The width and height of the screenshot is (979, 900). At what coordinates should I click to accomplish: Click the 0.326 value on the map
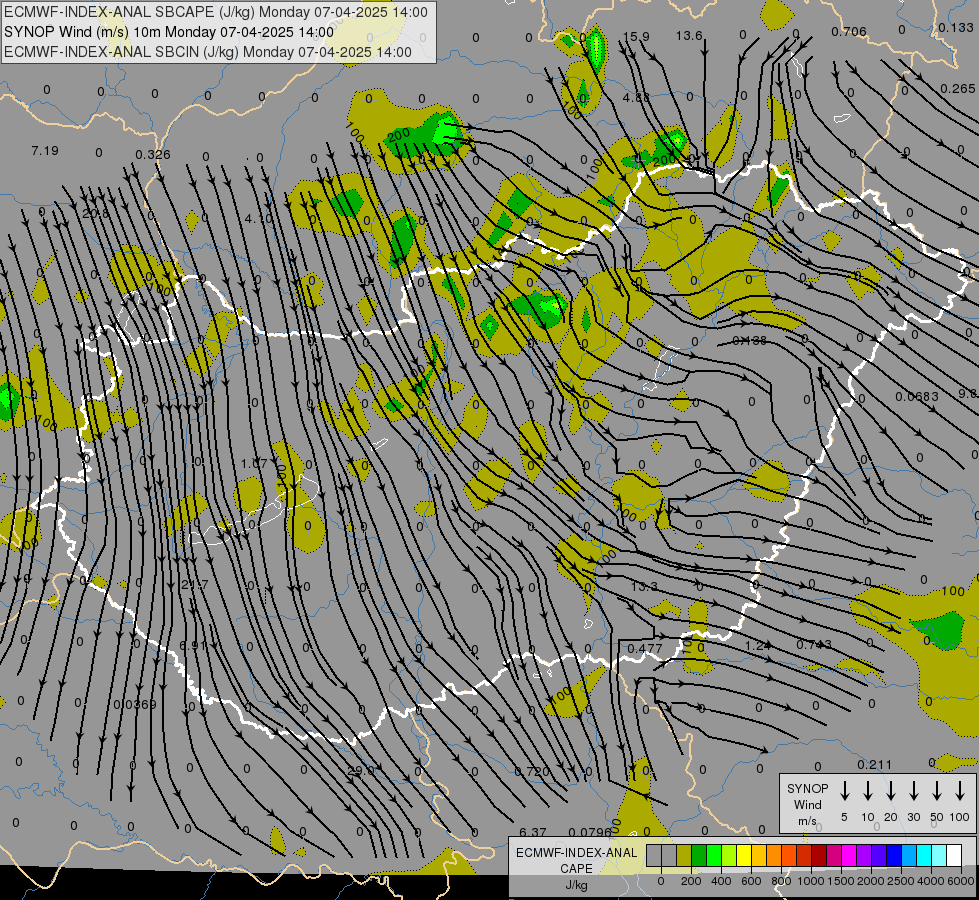[x=153, y=154]
